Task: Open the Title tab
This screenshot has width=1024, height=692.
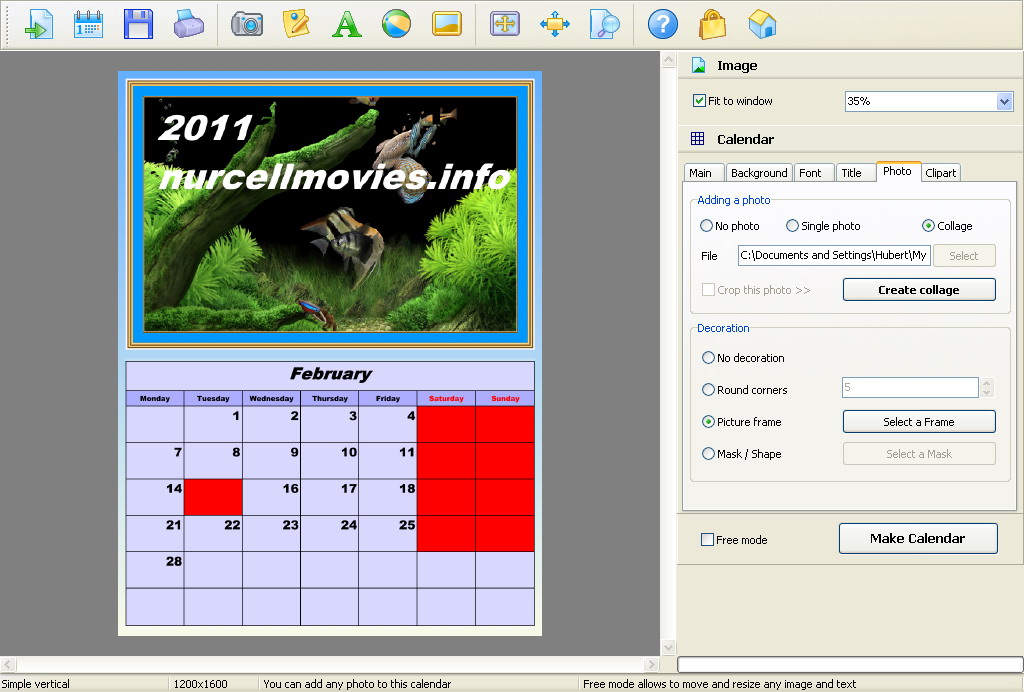Action: pyautogui.click(x=855, y=173)
